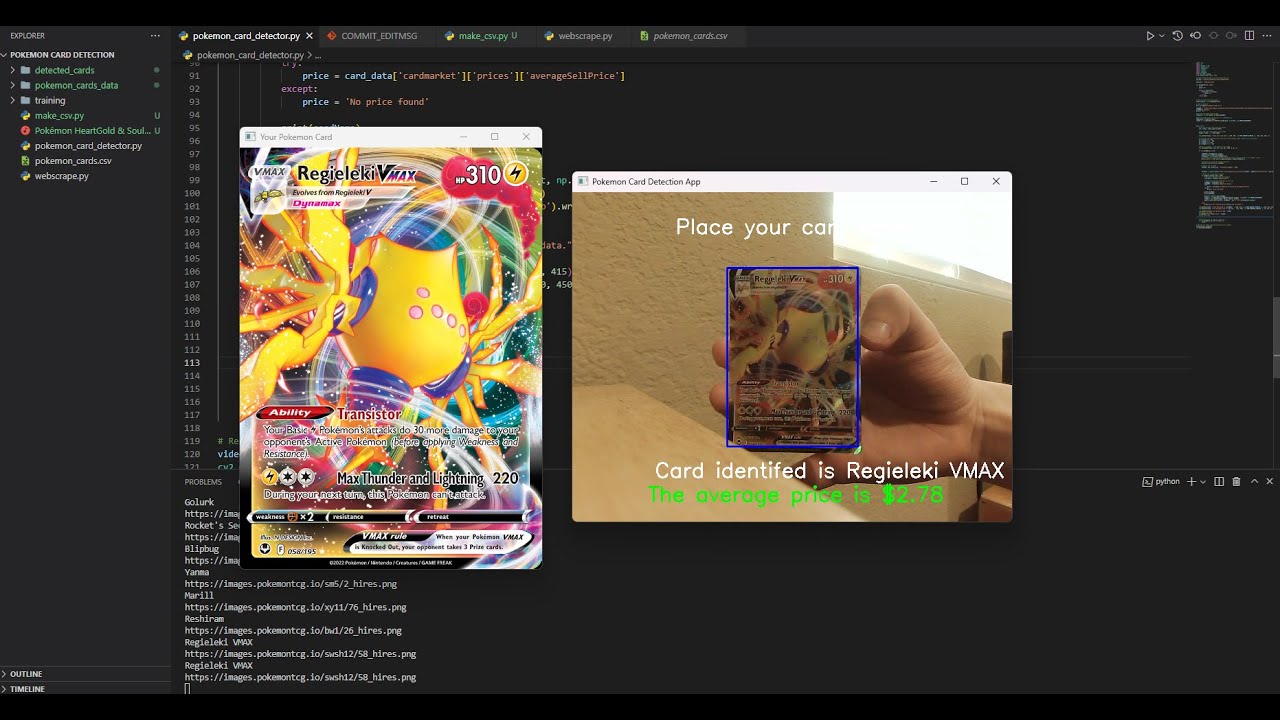Open Explorer Views and More Actions ellipsis
Image resolution: width=1280 pixels, height=720 pixels.
tap(155, 35)
